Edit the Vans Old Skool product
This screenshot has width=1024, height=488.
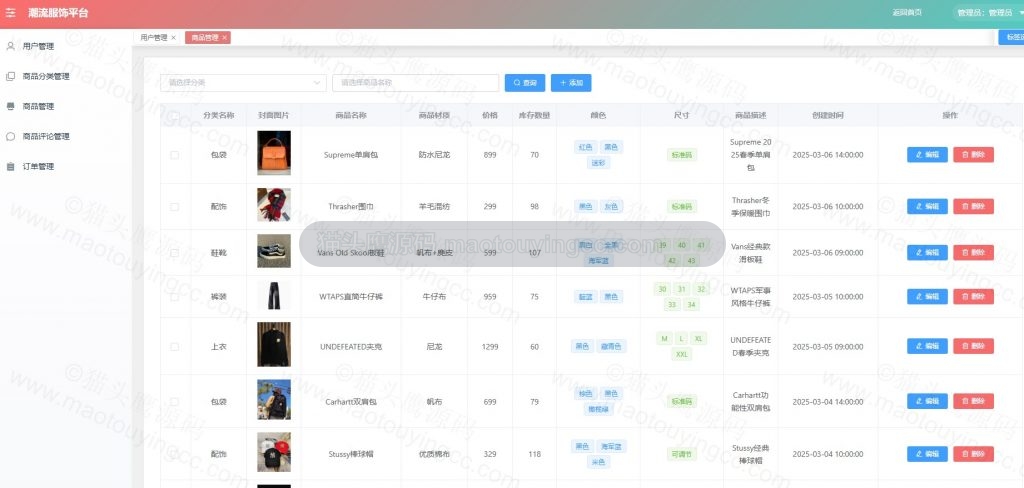[927, 253]
